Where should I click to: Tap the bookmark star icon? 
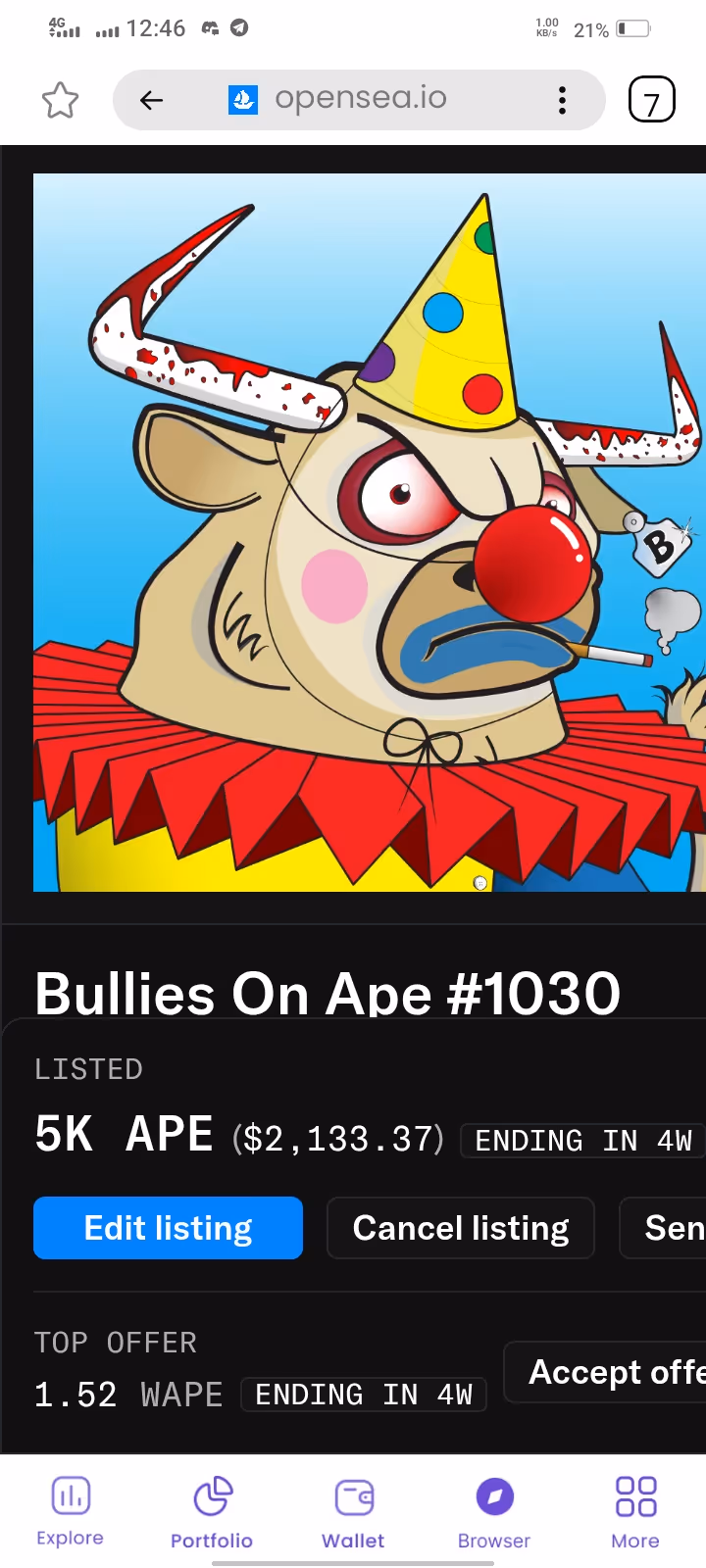[x=60, y=100]
